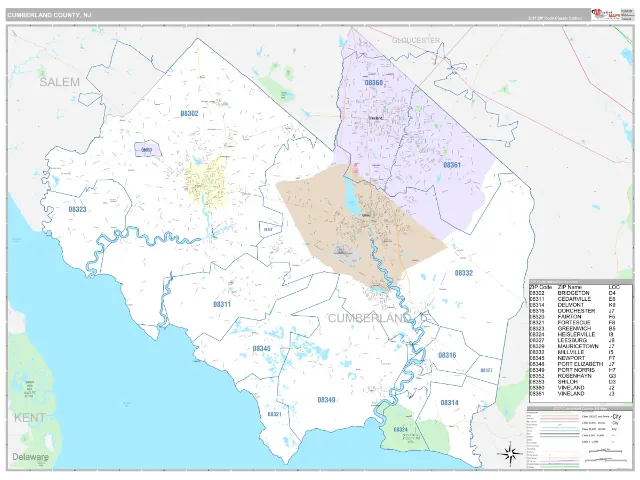Select the DORCHESTER row in the ZIP table
This screenshot has height=480, width=640.
pyautogui.click(x=576, y=311)
